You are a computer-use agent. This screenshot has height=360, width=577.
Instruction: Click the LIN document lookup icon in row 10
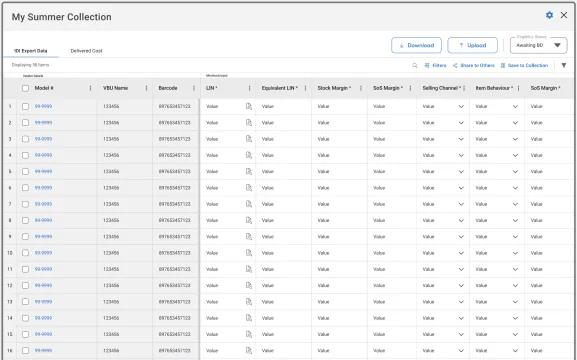click(x=249, y=253)
